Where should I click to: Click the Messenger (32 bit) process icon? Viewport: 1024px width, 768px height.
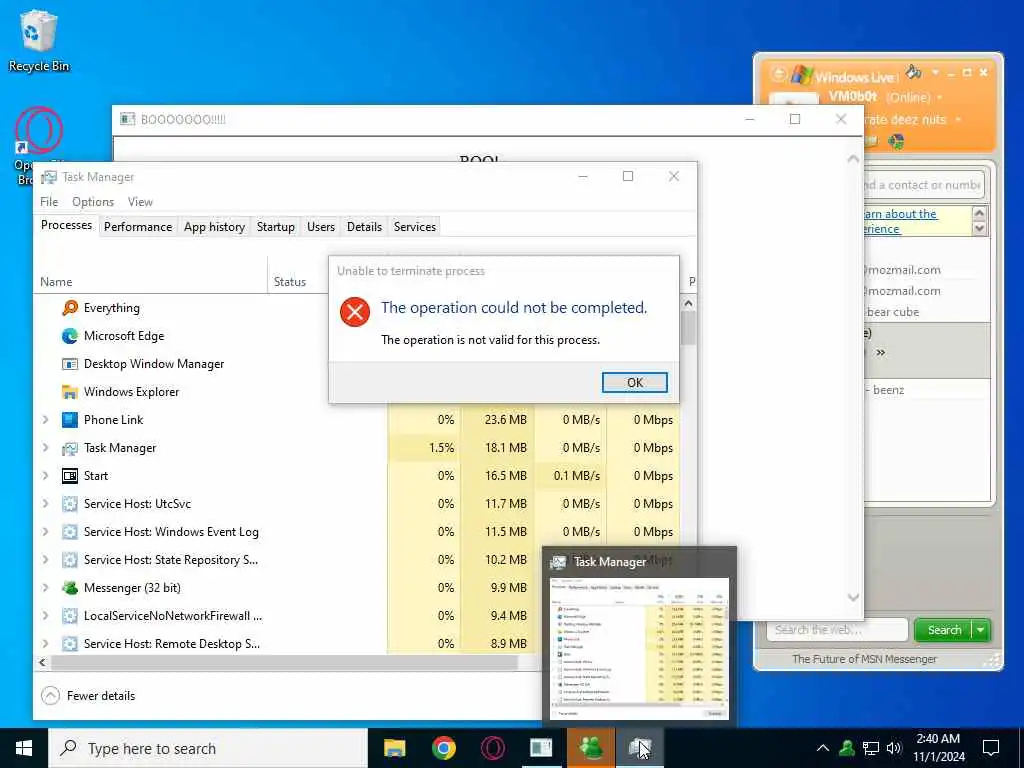click(70, 588)
